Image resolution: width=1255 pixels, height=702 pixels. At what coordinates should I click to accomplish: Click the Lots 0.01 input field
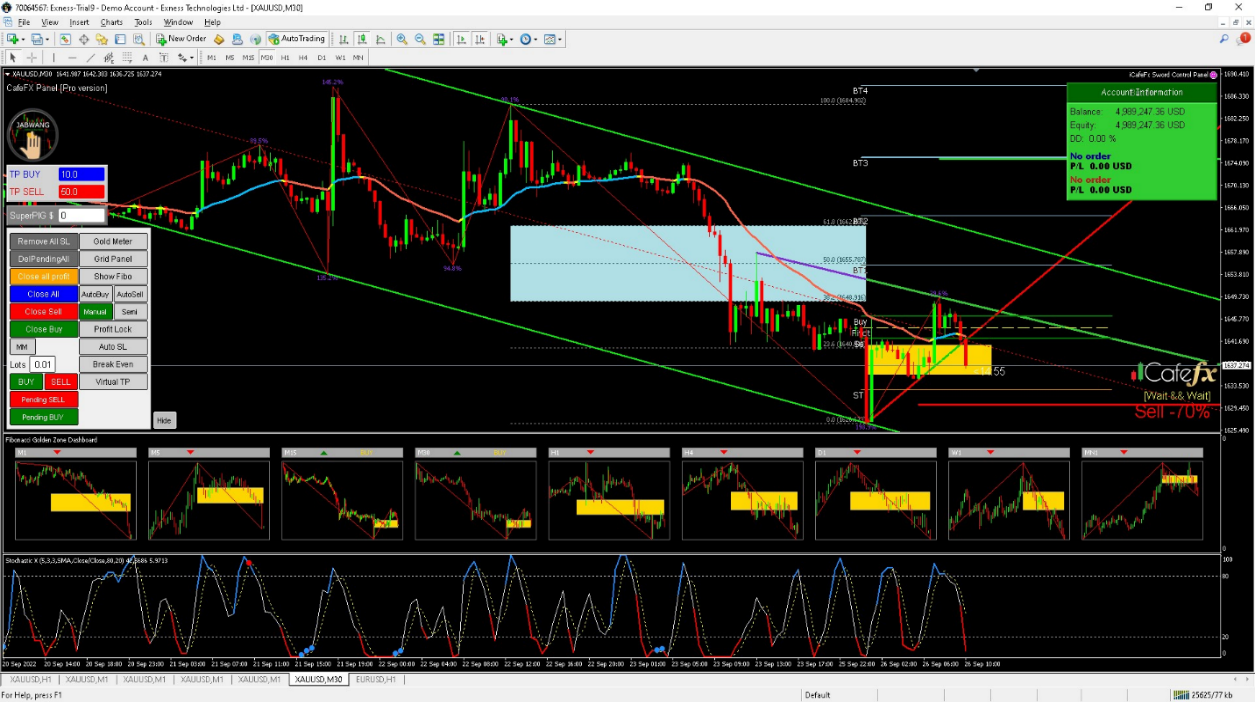click(x=43, y=365)
